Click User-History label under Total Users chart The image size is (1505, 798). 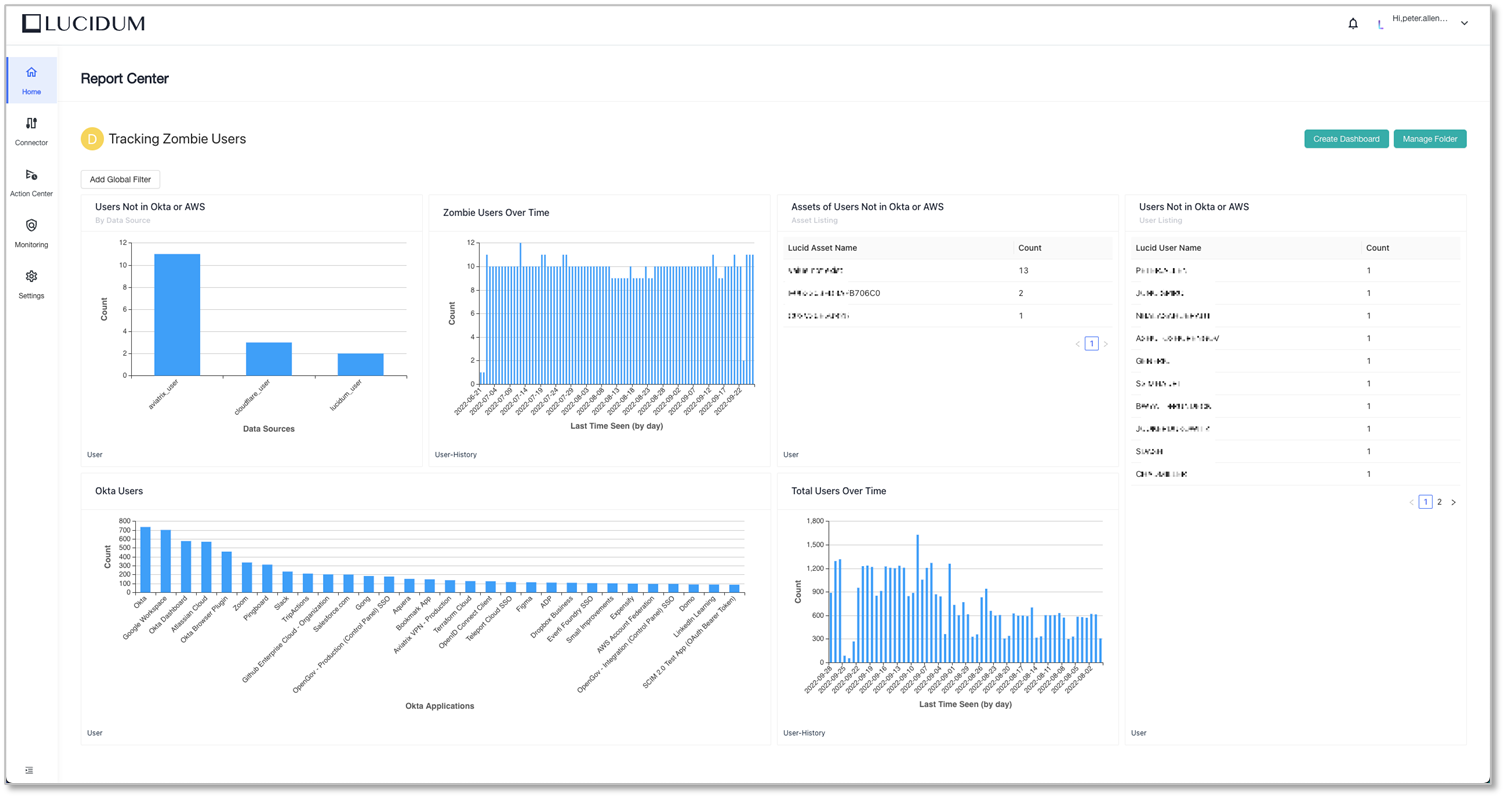804,733
